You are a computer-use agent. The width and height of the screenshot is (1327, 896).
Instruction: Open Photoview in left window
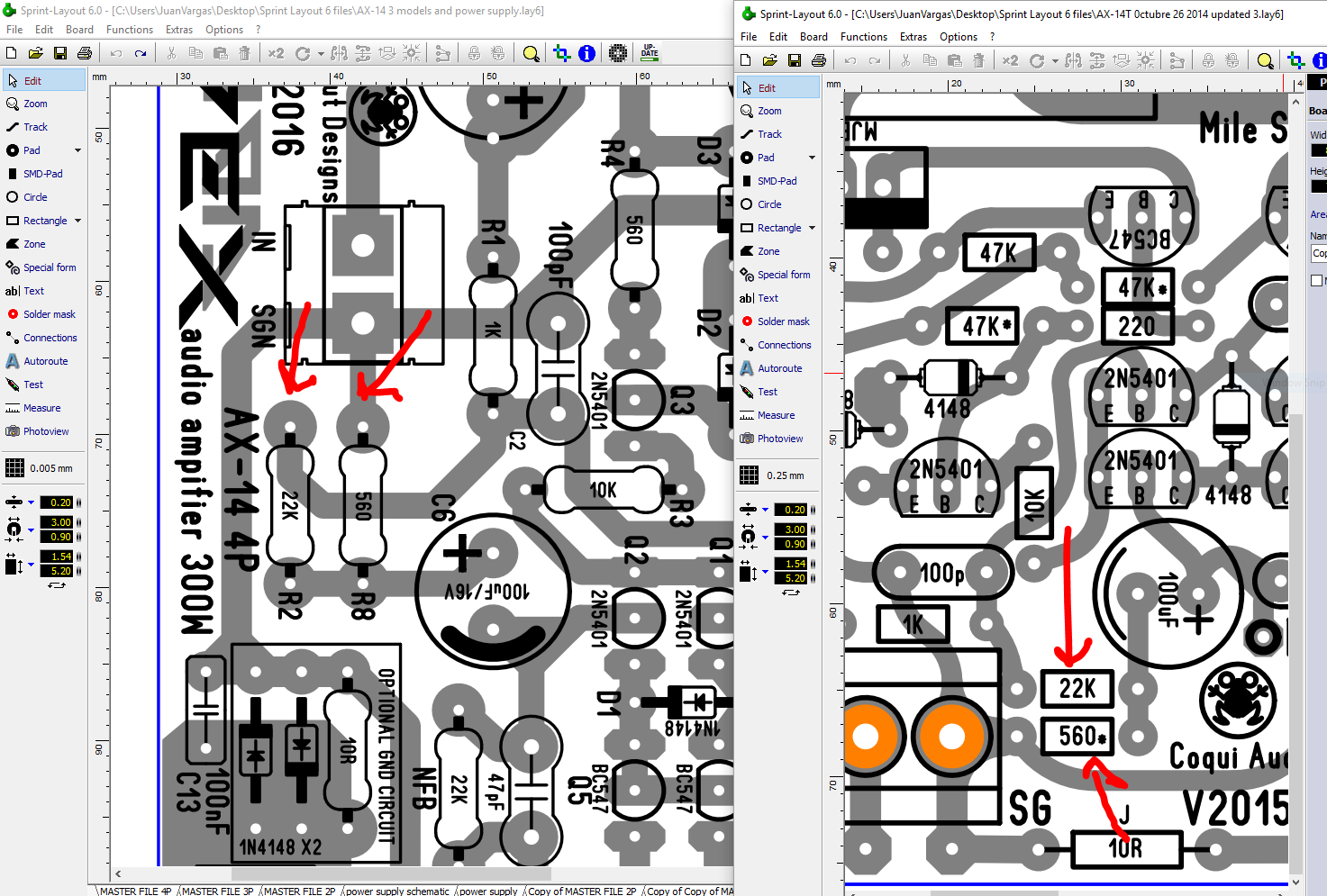(x=43, y=431)
